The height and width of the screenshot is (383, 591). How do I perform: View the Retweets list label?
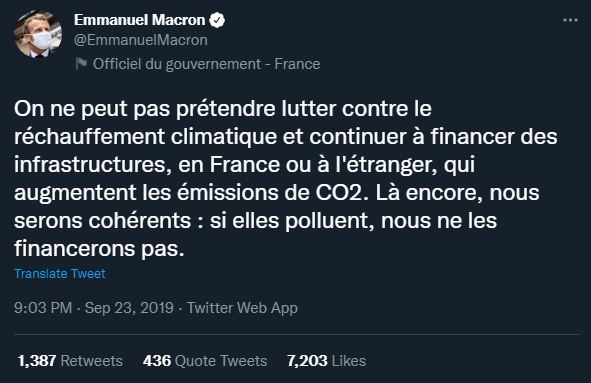tap(92, 361)
